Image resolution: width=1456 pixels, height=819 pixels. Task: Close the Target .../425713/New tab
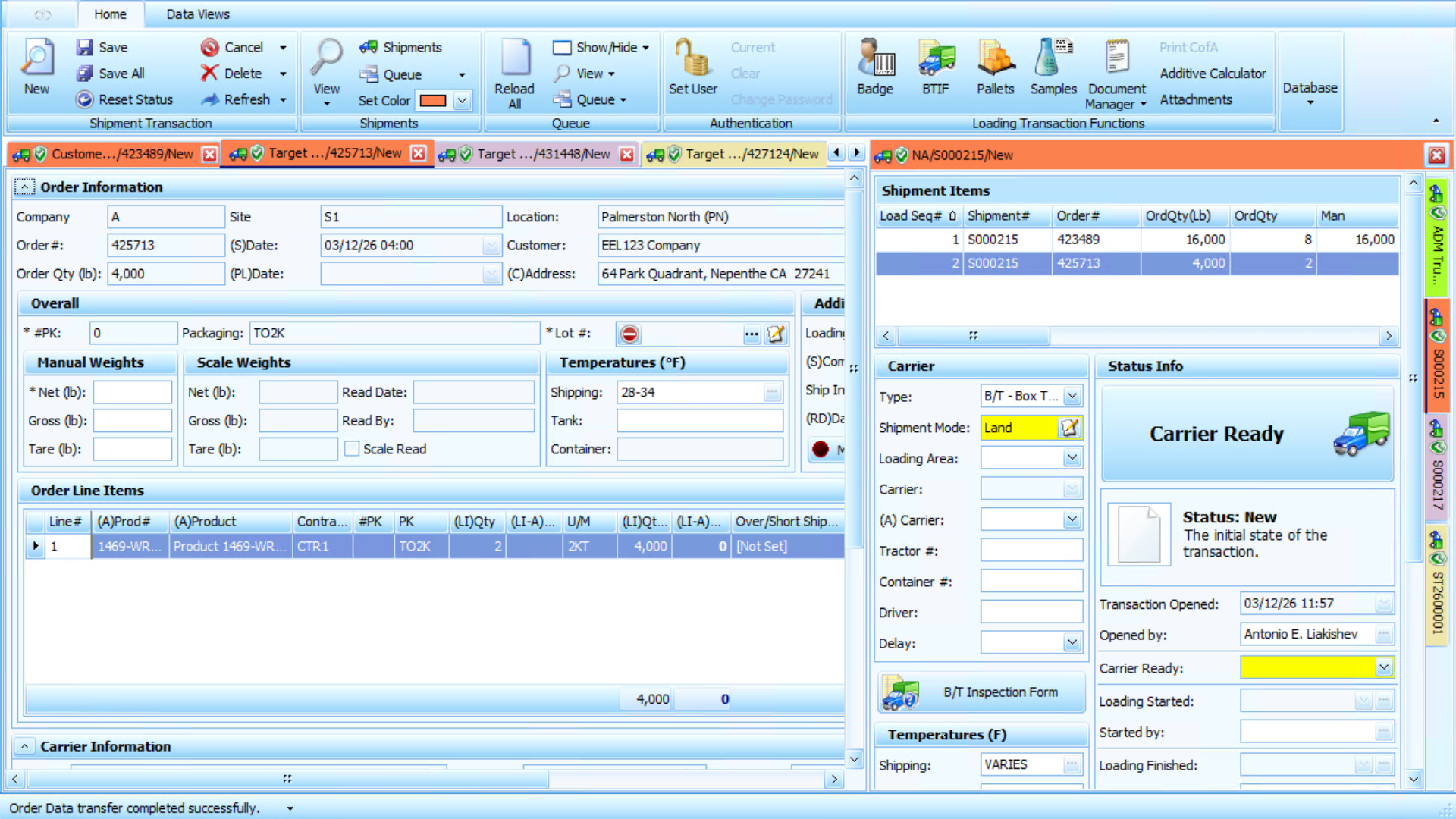pos(419,154)
